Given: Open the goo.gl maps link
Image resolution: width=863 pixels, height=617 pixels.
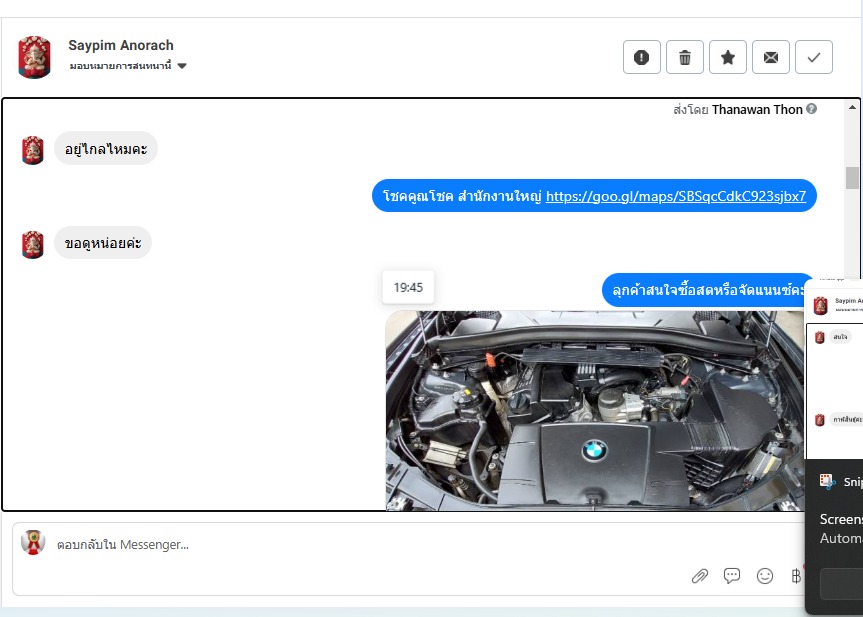Looking at the screenshot, I should [676, 196].
